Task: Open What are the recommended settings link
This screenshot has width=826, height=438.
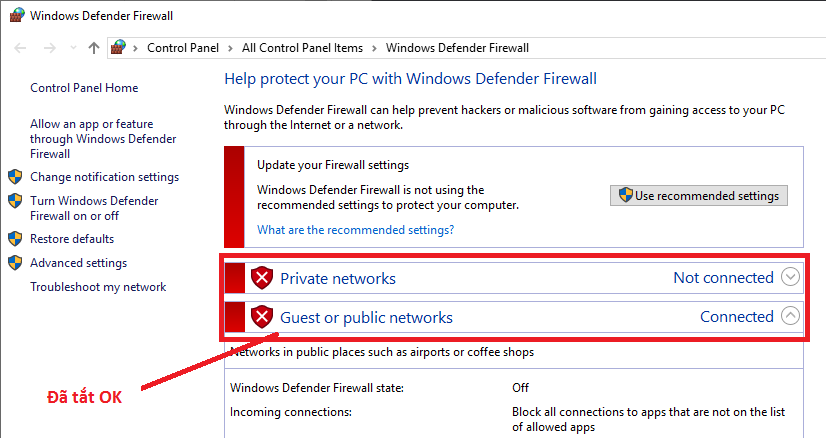Action: 356,230
